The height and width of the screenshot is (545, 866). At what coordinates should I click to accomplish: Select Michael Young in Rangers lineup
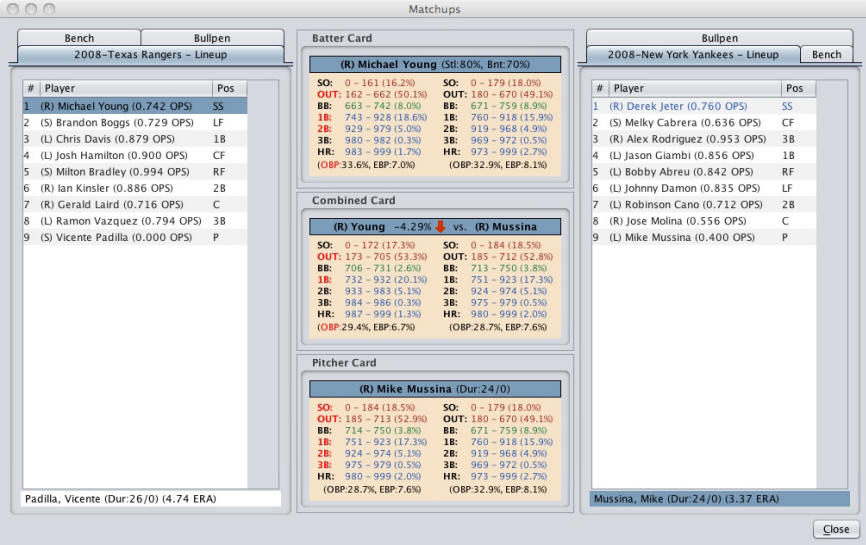(135, 106)
